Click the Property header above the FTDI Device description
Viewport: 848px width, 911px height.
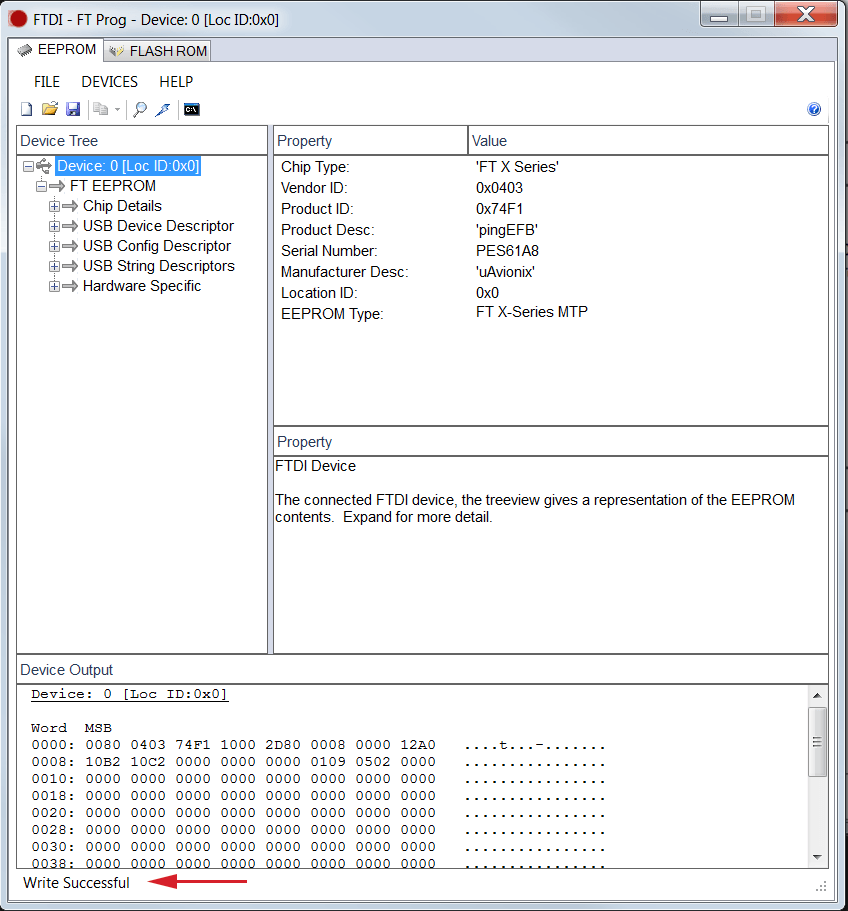point(551,442)
